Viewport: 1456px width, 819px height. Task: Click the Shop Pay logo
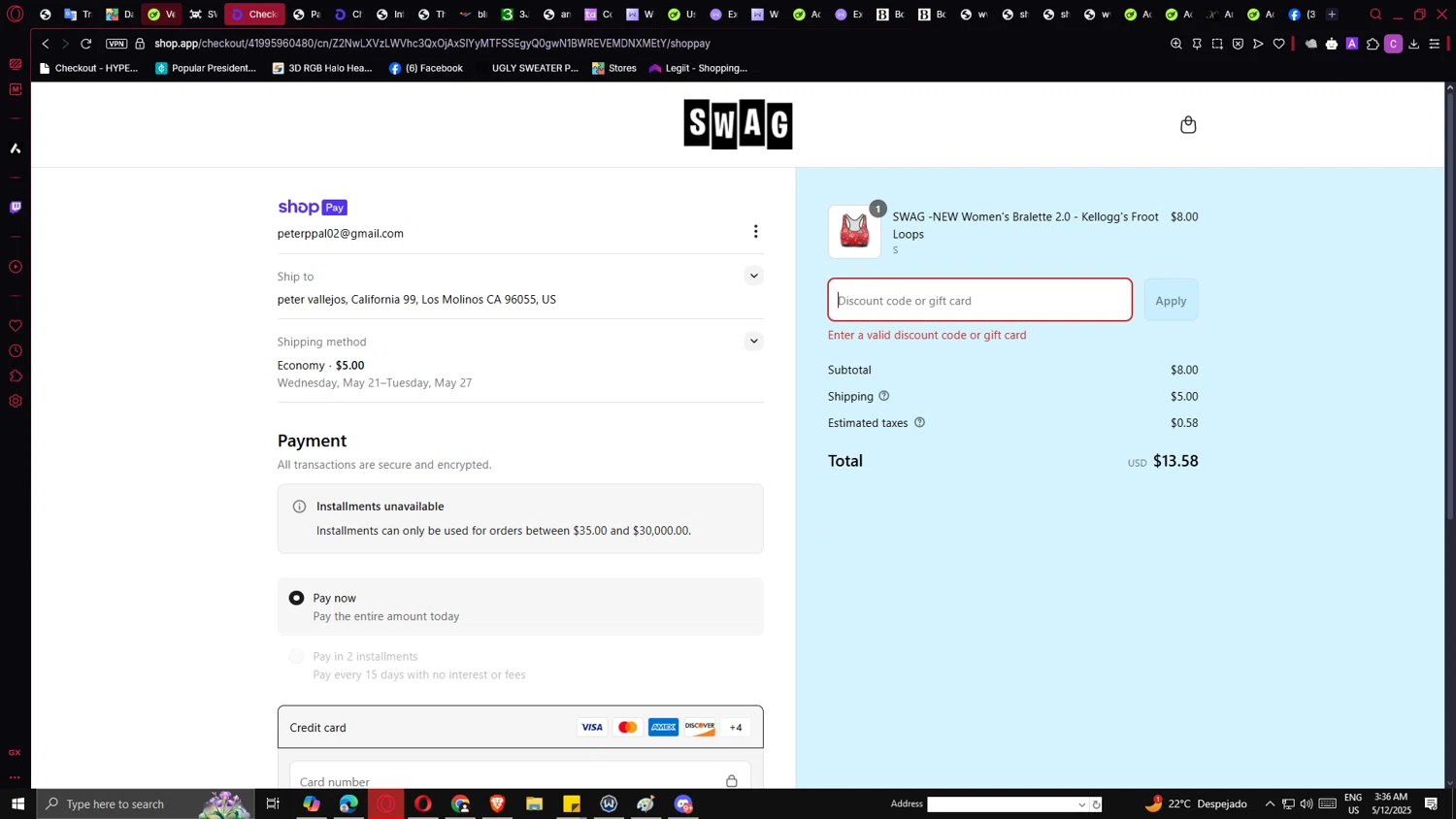(x=313, y=207)
